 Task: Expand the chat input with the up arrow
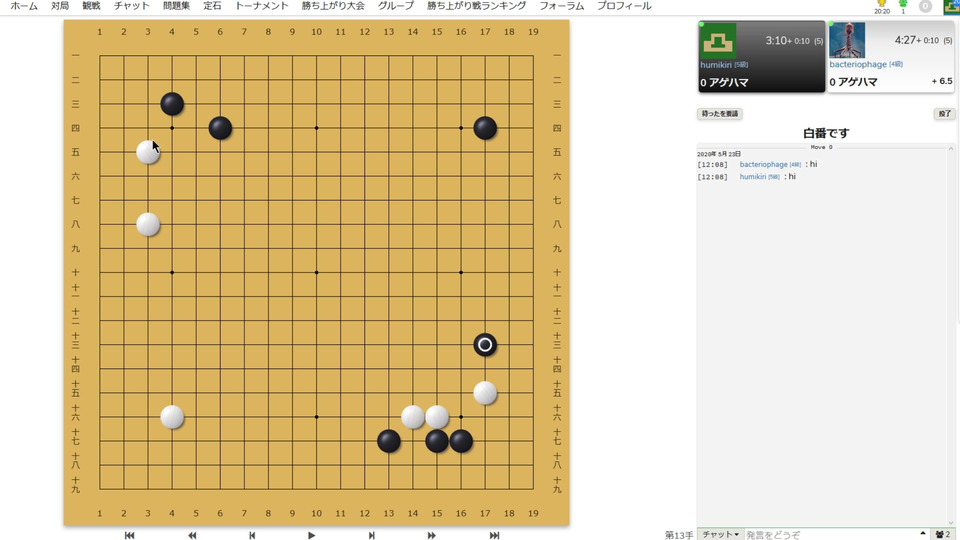(x=923, y=534)
